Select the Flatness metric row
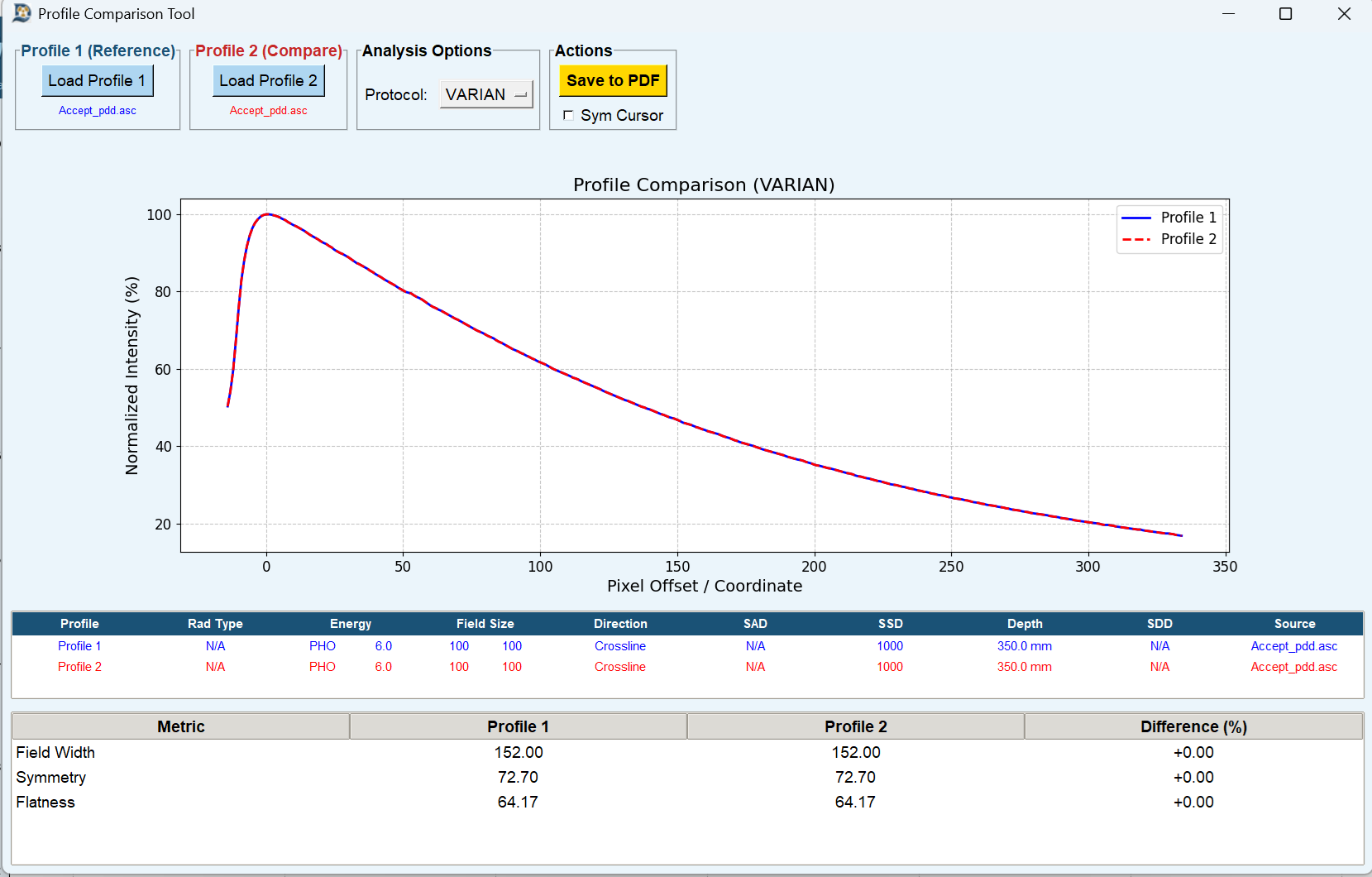Screen dimensions: 1372x877 687,802
